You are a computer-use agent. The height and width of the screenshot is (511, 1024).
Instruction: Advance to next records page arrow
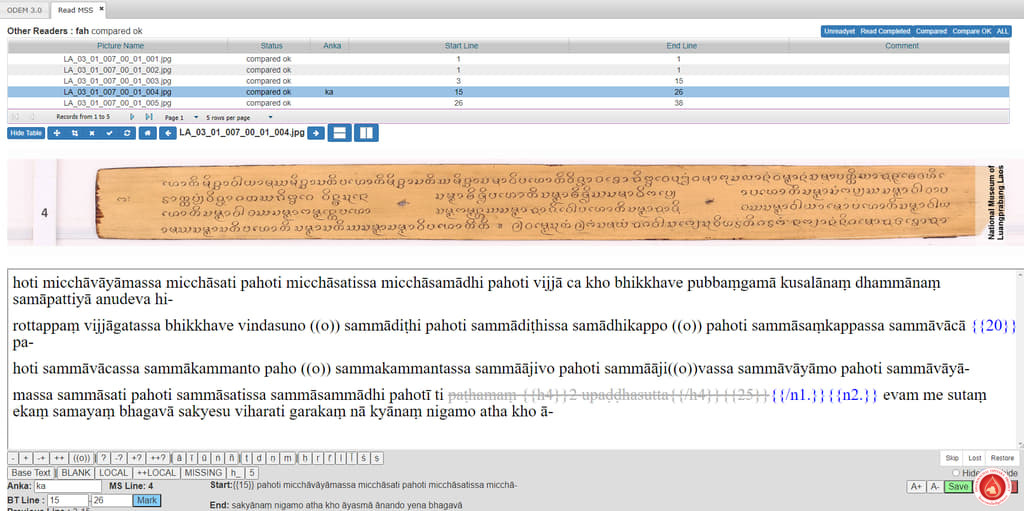pyautogui.click(x=132, y=117)
